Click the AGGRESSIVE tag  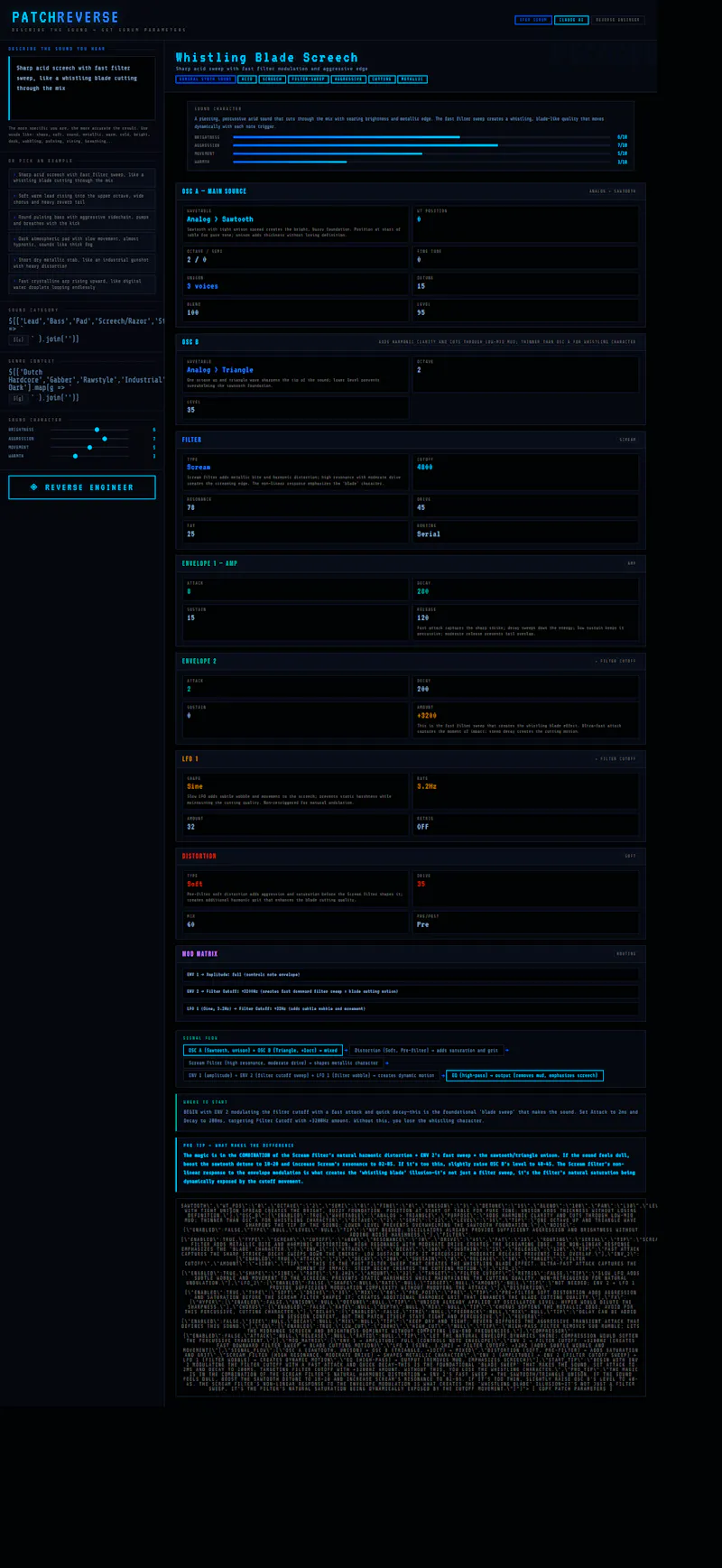point(348,79)
